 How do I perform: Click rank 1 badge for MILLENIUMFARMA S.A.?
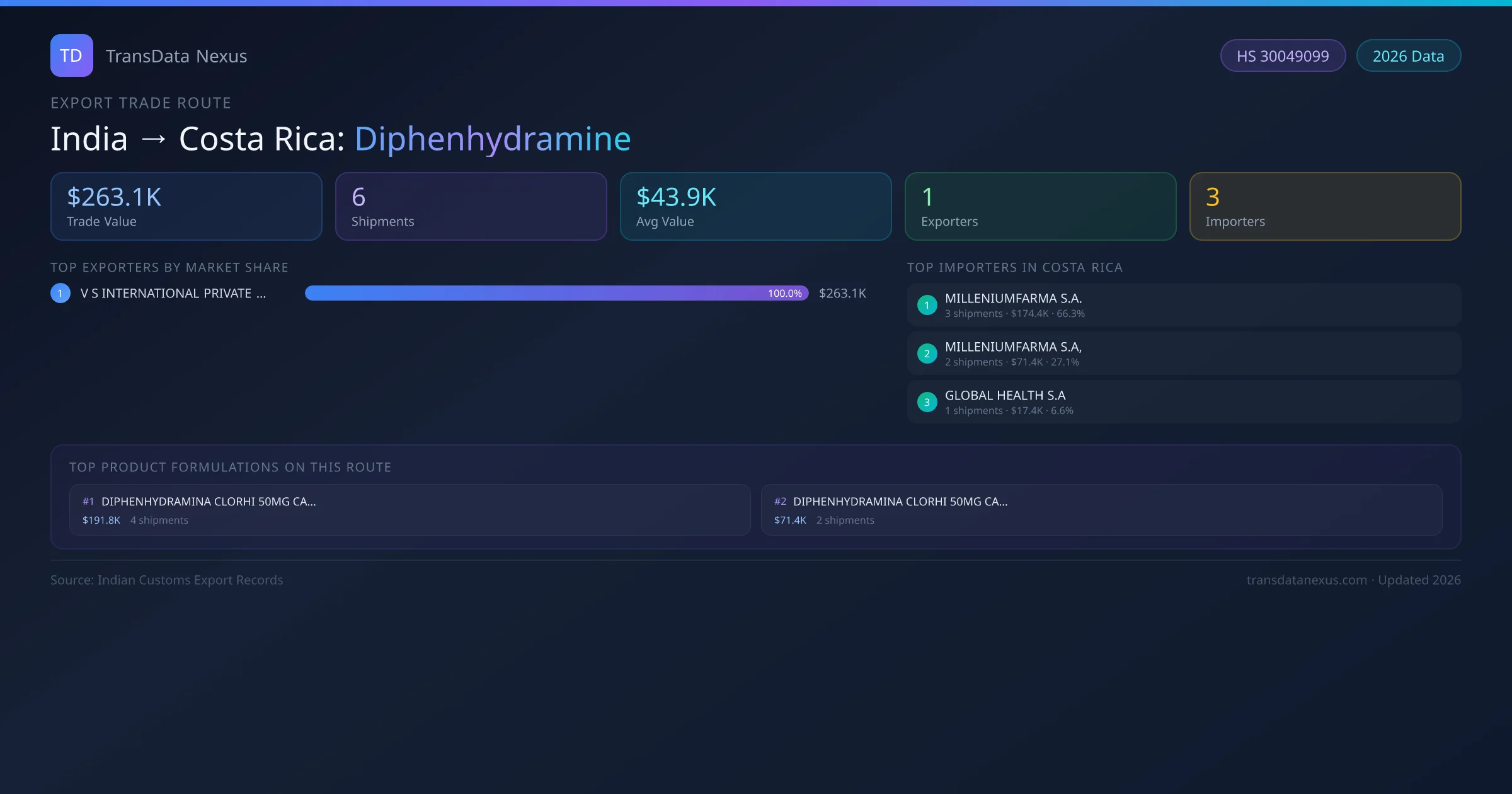point(927,305)
